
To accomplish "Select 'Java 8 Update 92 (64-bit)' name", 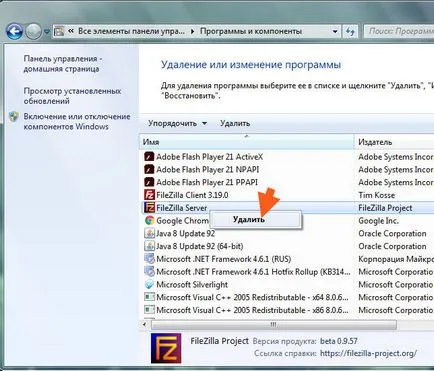I will 200,246.
